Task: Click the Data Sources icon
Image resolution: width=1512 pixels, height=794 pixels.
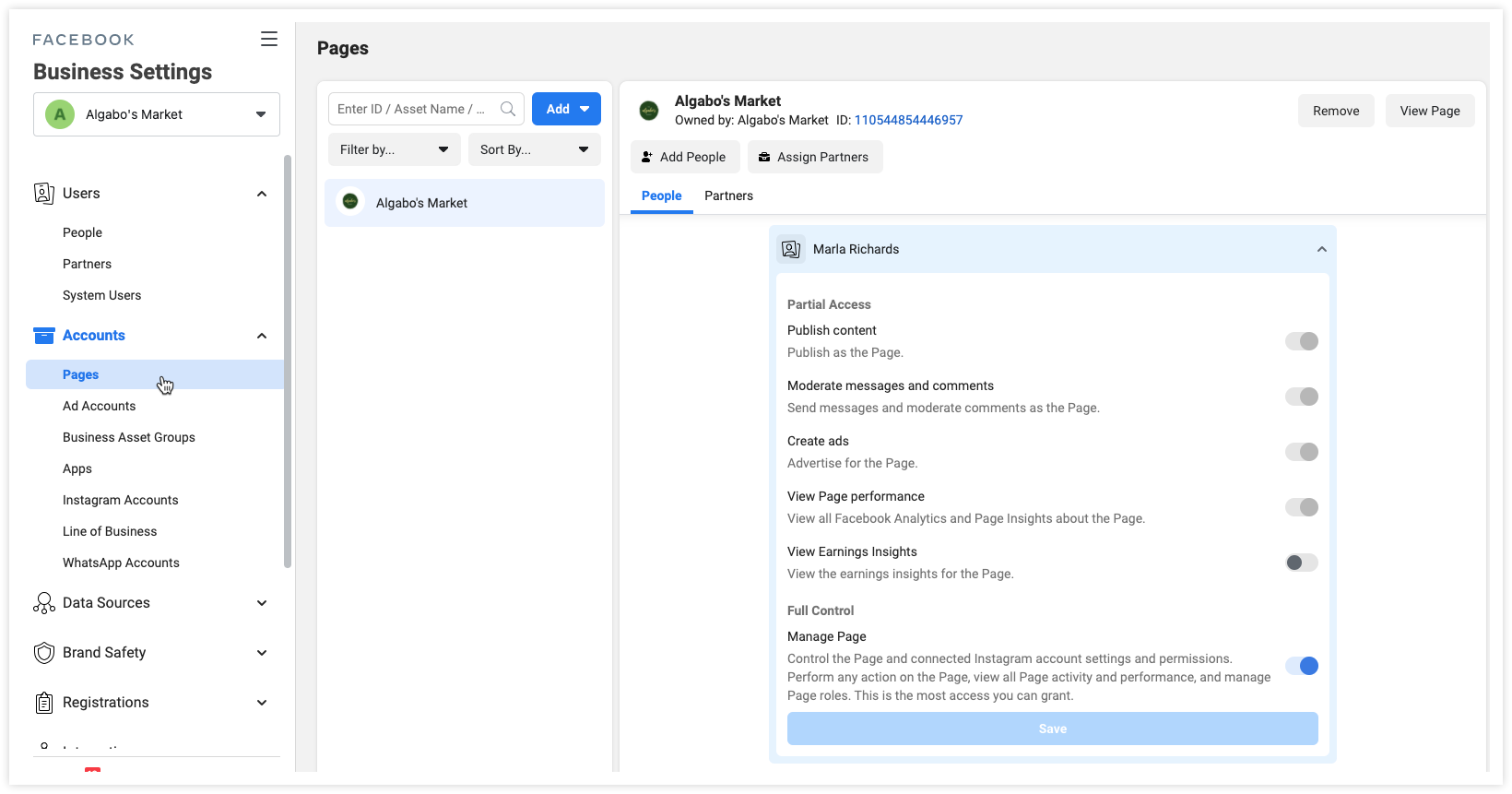Action: coord(44,603)
